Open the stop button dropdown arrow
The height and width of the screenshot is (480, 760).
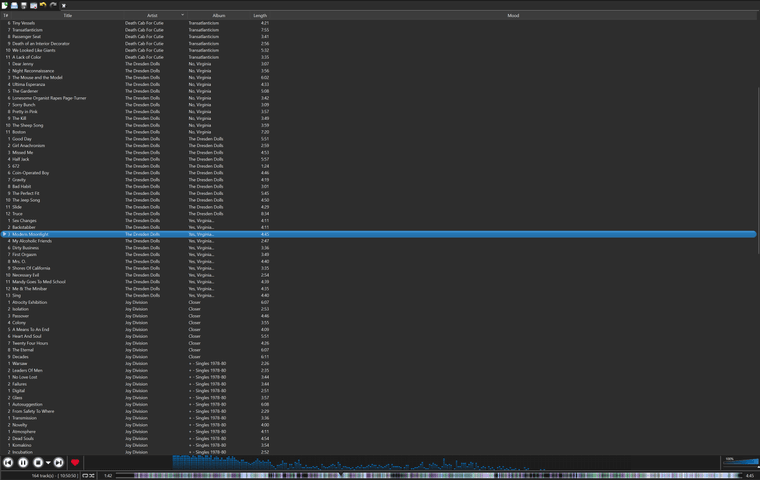coord(48,463)
